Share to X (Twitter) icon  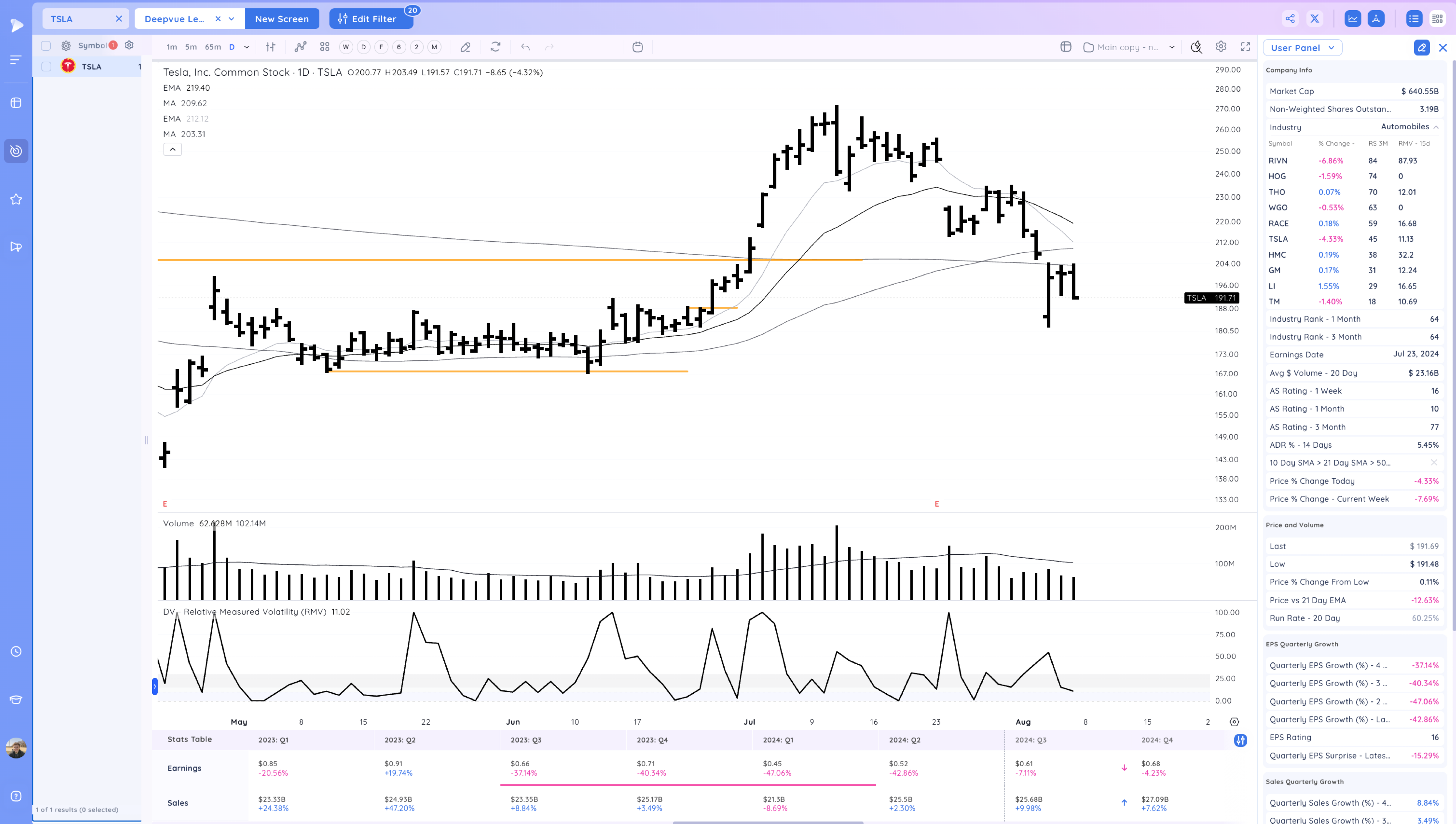[1314, 19]
